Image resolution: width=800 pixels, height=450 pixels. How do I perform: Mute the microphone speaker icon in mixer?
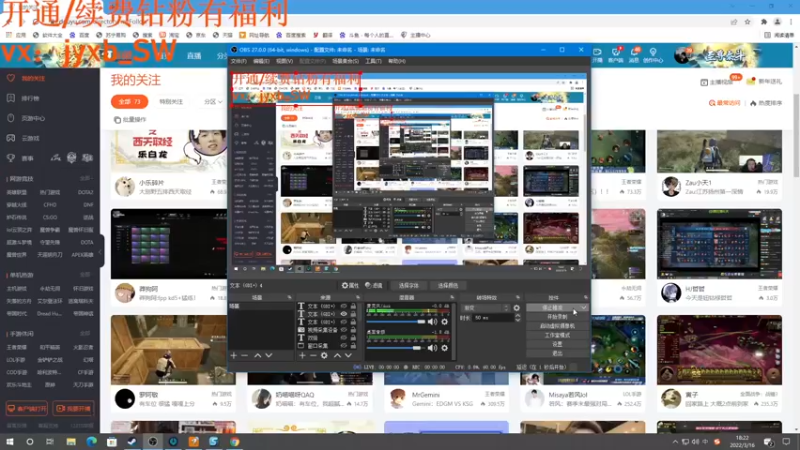tap(433, 322)
